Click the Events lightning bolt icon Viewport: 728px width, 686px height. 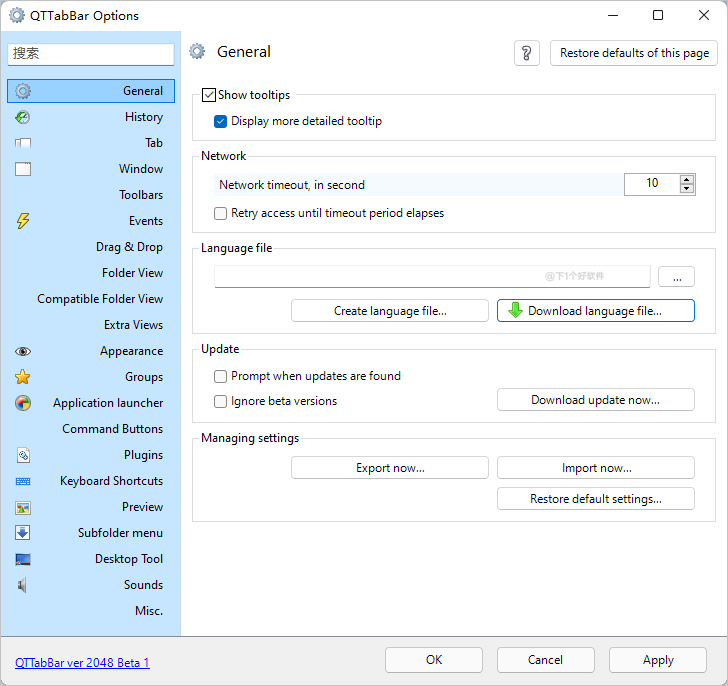[x=23, y=221]
